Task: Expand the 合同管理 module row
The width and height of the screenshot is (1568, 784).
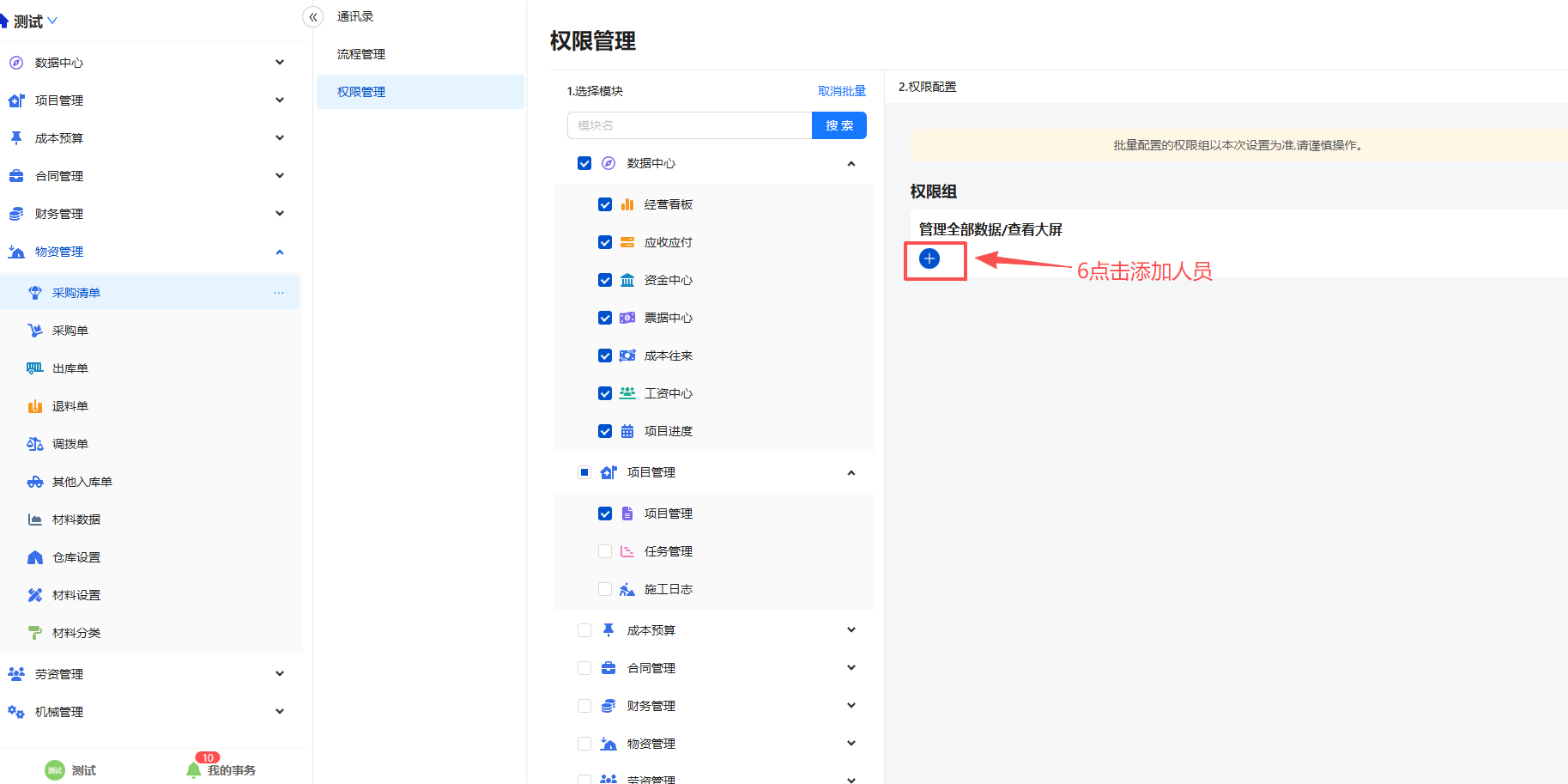Action: click(851, 668)
